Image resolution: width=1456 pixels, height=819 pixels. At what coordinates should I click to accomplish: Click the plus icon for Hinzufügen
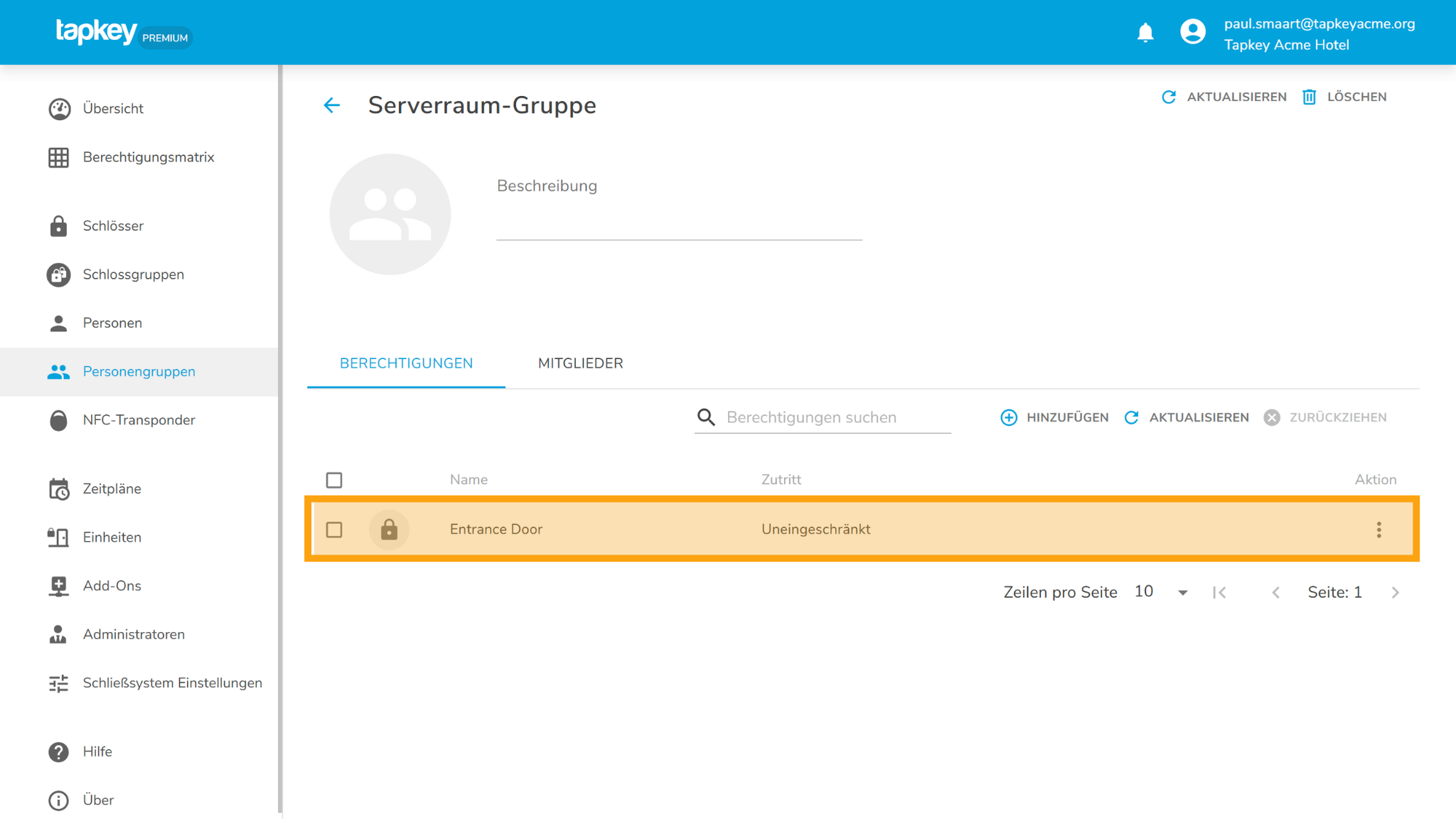coord(1009,418)
